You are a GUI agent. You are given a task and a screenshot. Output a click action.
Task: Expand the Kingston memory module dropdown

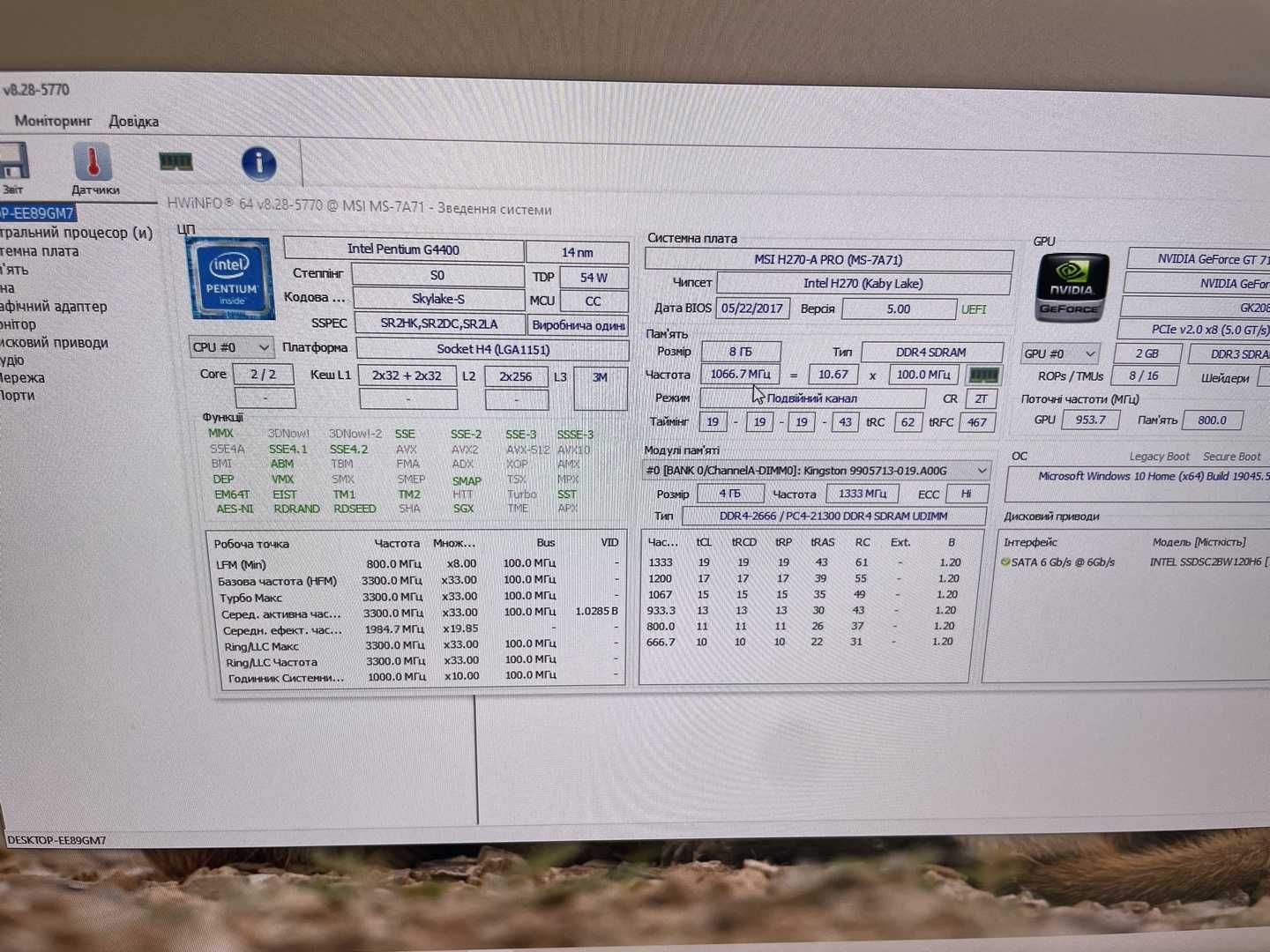(x=816, y=471)
